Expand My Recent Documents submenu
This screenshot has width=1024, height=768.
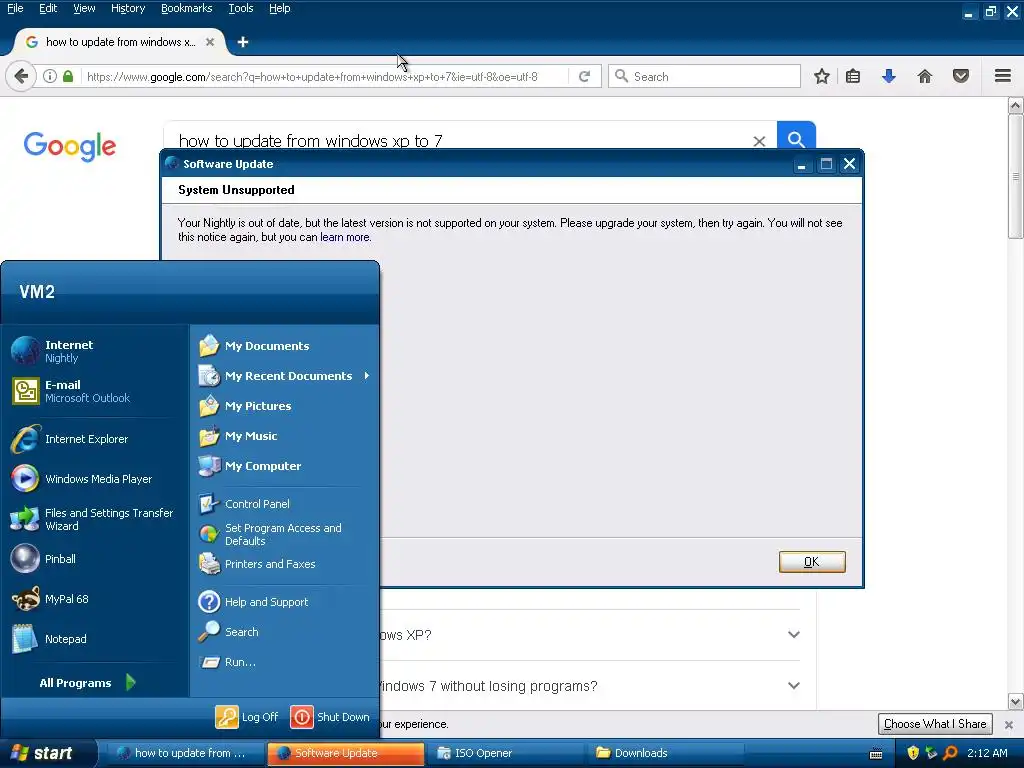pos(285,376)
